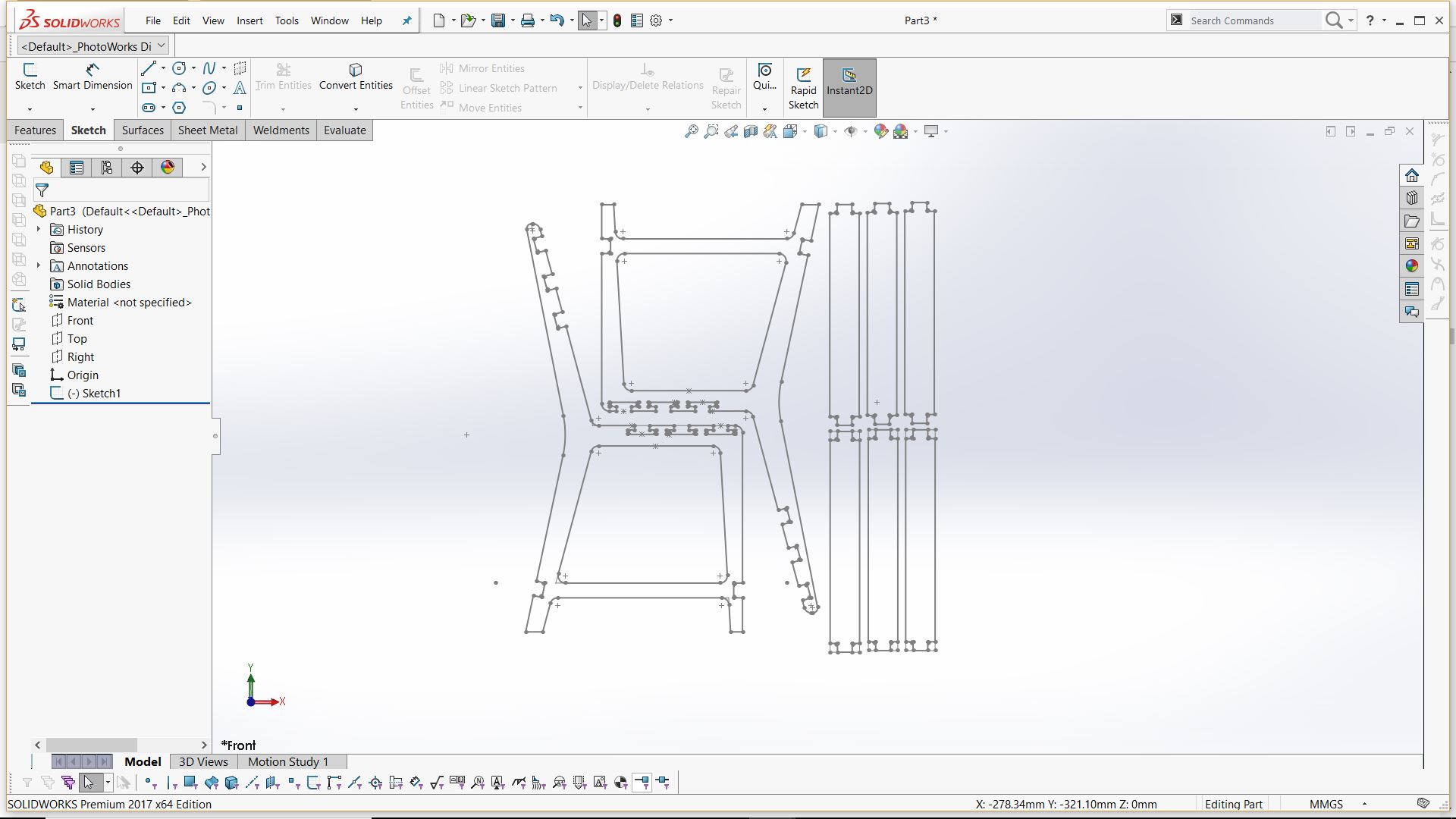Switch to the Sheet Metal tab
The image size is (1456, 819).
[x=208, y=130]
